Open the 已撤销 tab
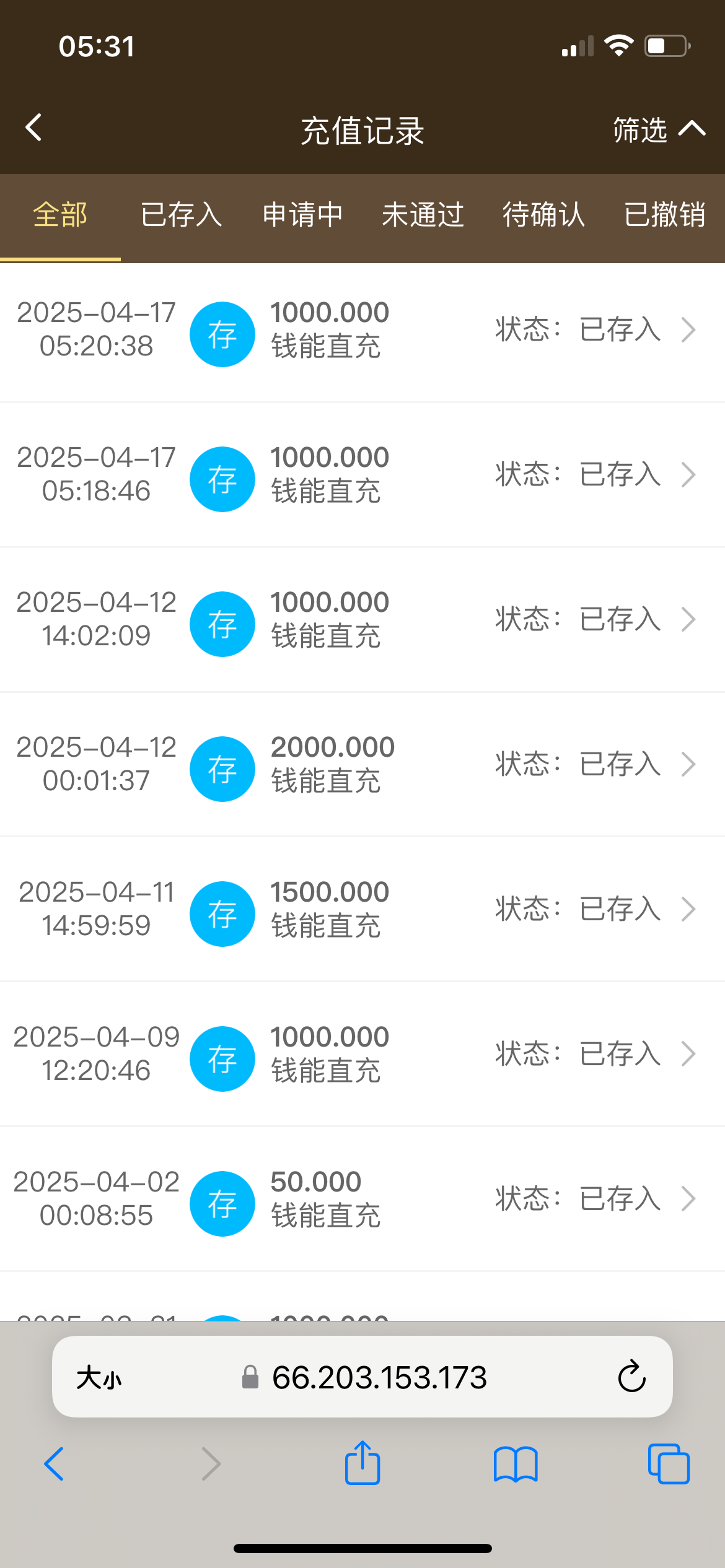 (x=664, y=215)
